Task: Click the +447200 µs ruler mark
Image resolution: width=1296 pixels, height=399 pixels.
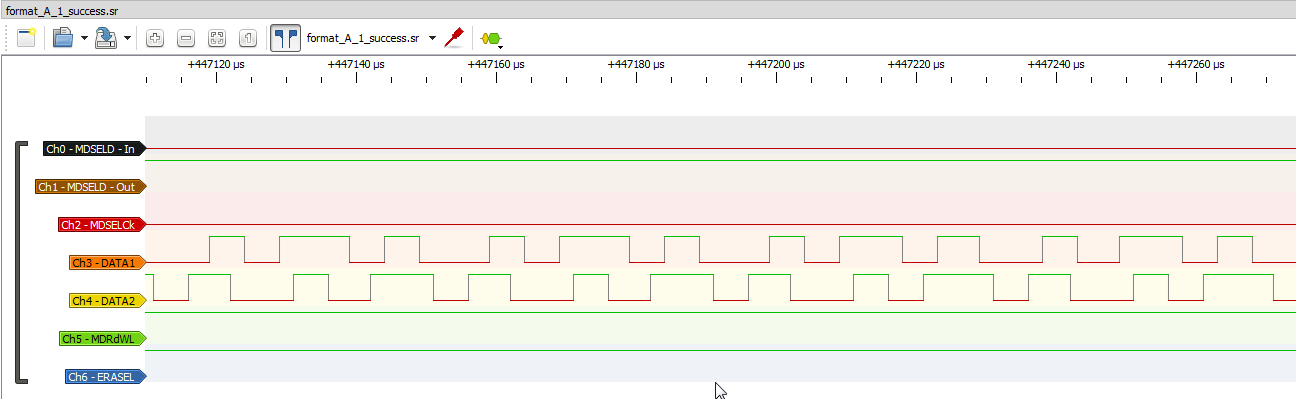Action: tap(776, 64)
